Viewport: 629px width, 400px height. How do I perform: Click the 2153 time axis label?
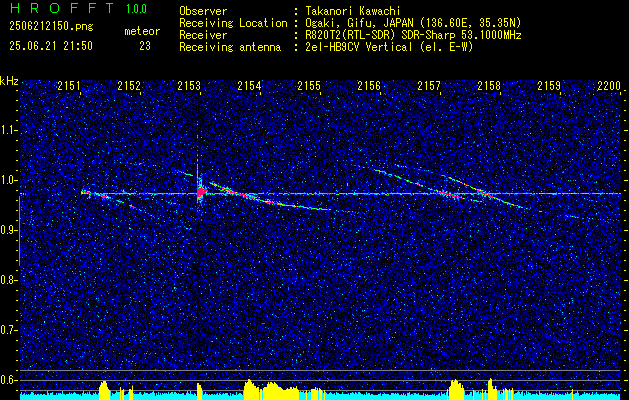coord(189,86)
